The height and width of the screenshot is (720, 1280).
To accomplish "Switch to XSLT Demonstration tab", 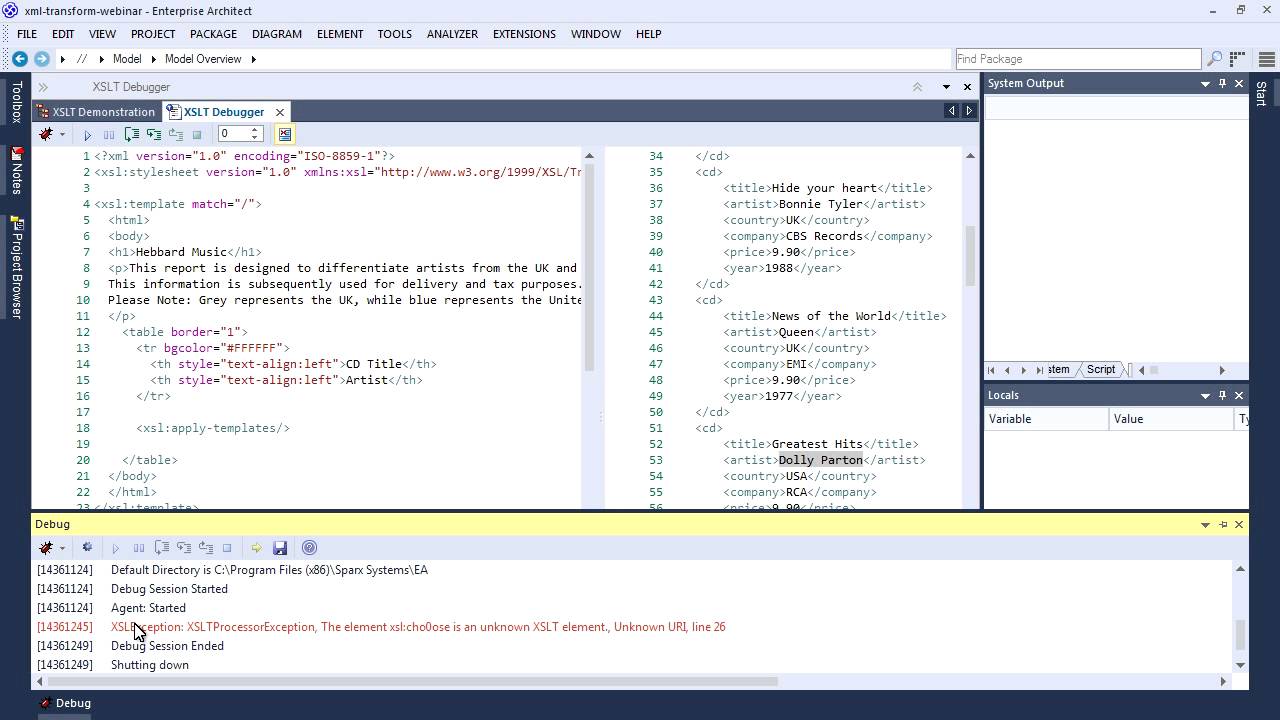I will tap(95, 112).
